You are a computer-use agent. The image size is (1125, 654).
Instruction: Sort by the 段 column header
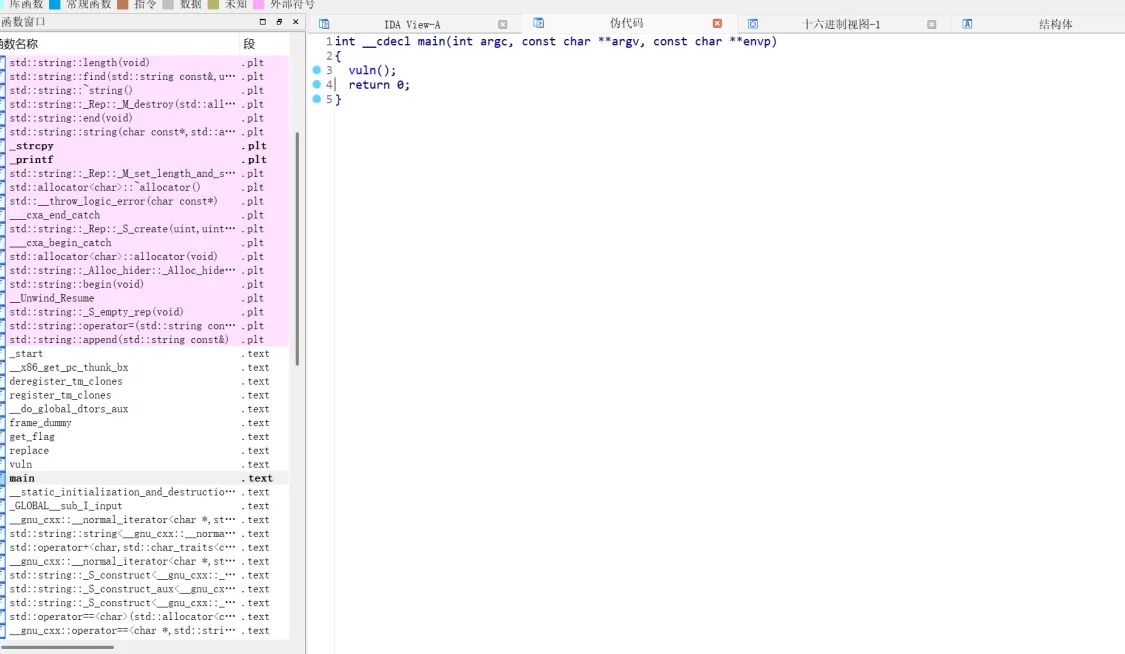click(x=265, y=44)
